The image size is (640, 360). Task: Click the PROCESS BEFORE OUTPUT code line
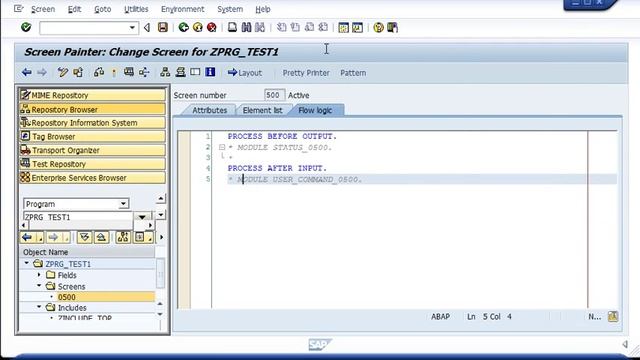click(282, 136)
